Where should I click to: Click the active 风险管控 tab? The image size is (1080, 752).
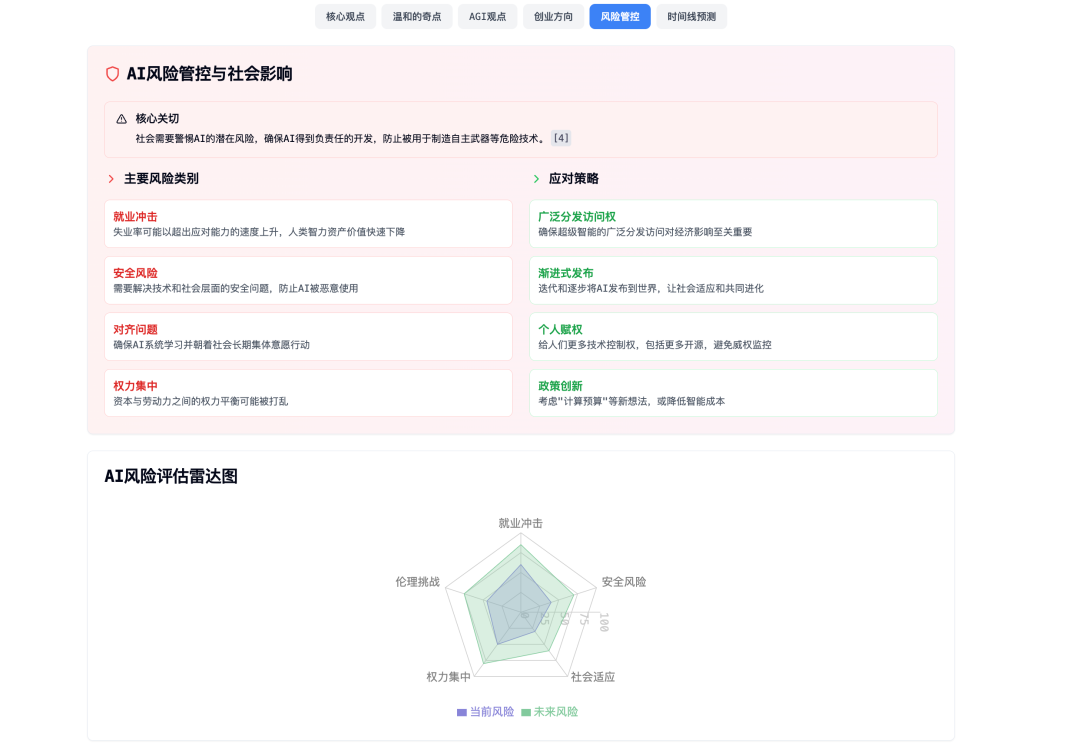click(x=620, y=16)
